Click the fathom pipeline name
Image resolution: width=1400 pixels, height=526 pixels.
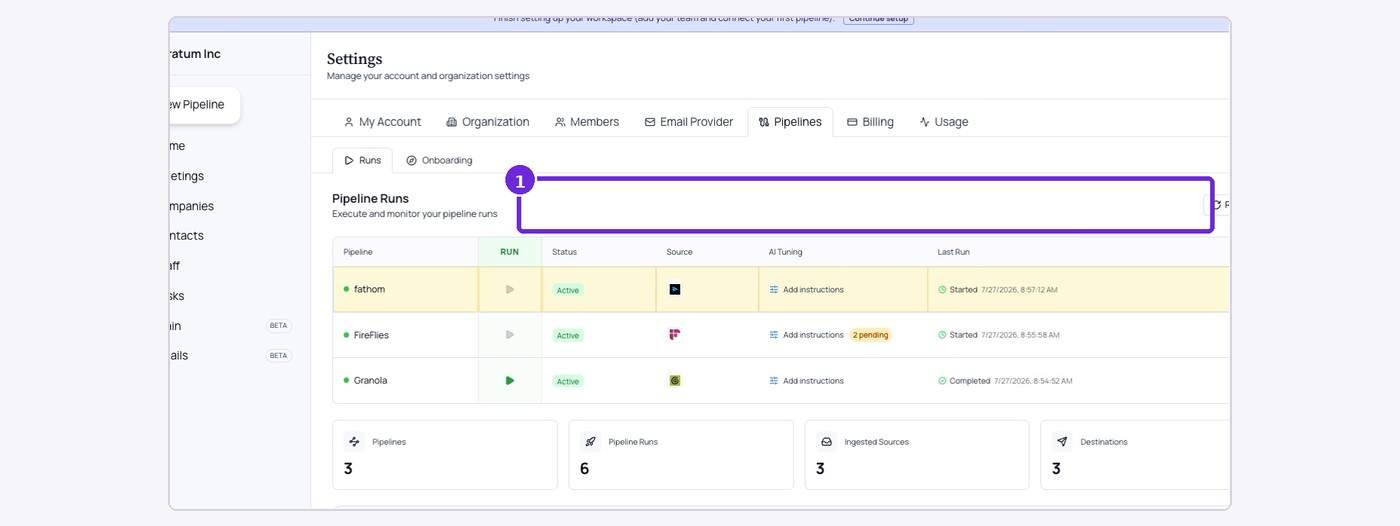click(x=369, y=289)
